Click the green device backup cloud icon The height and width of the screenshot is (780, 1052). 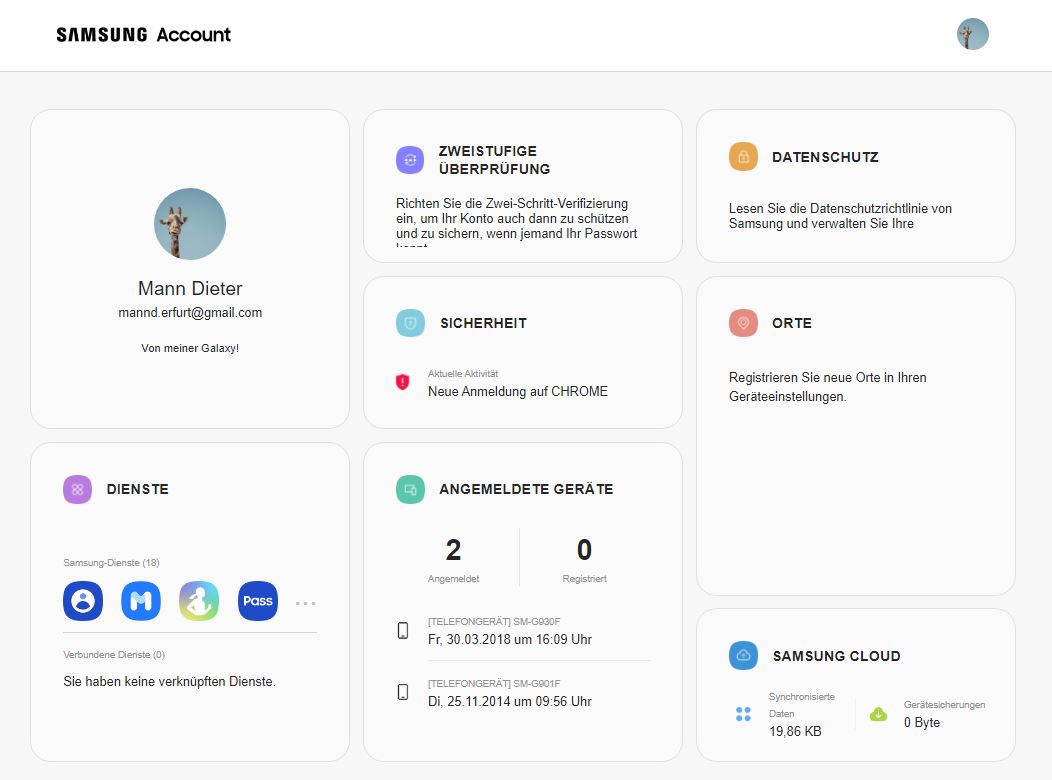tap(878, 714)
